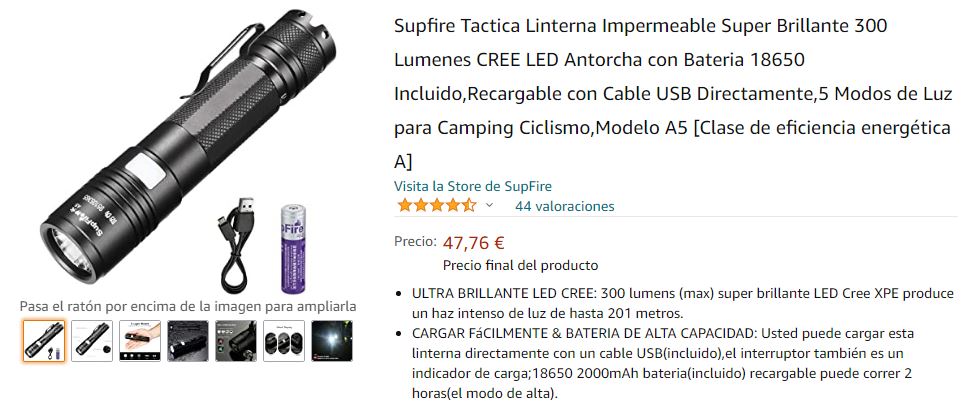The height and width of the screenshot is (405, 970).
Task: View the thumbnail of hand holding flashlight
Action: (x=140, y=341)
